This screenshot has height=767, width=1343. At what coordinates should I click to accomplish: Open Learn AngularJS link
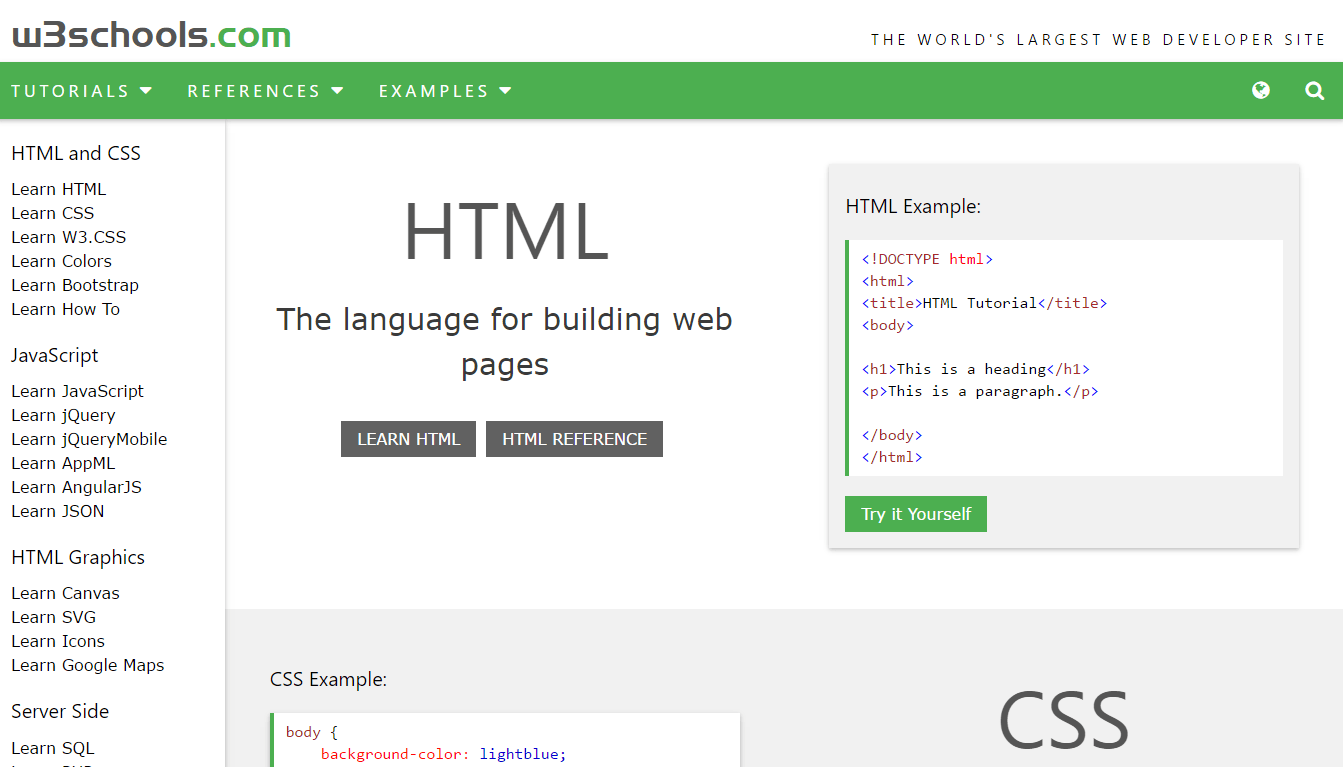76,487
